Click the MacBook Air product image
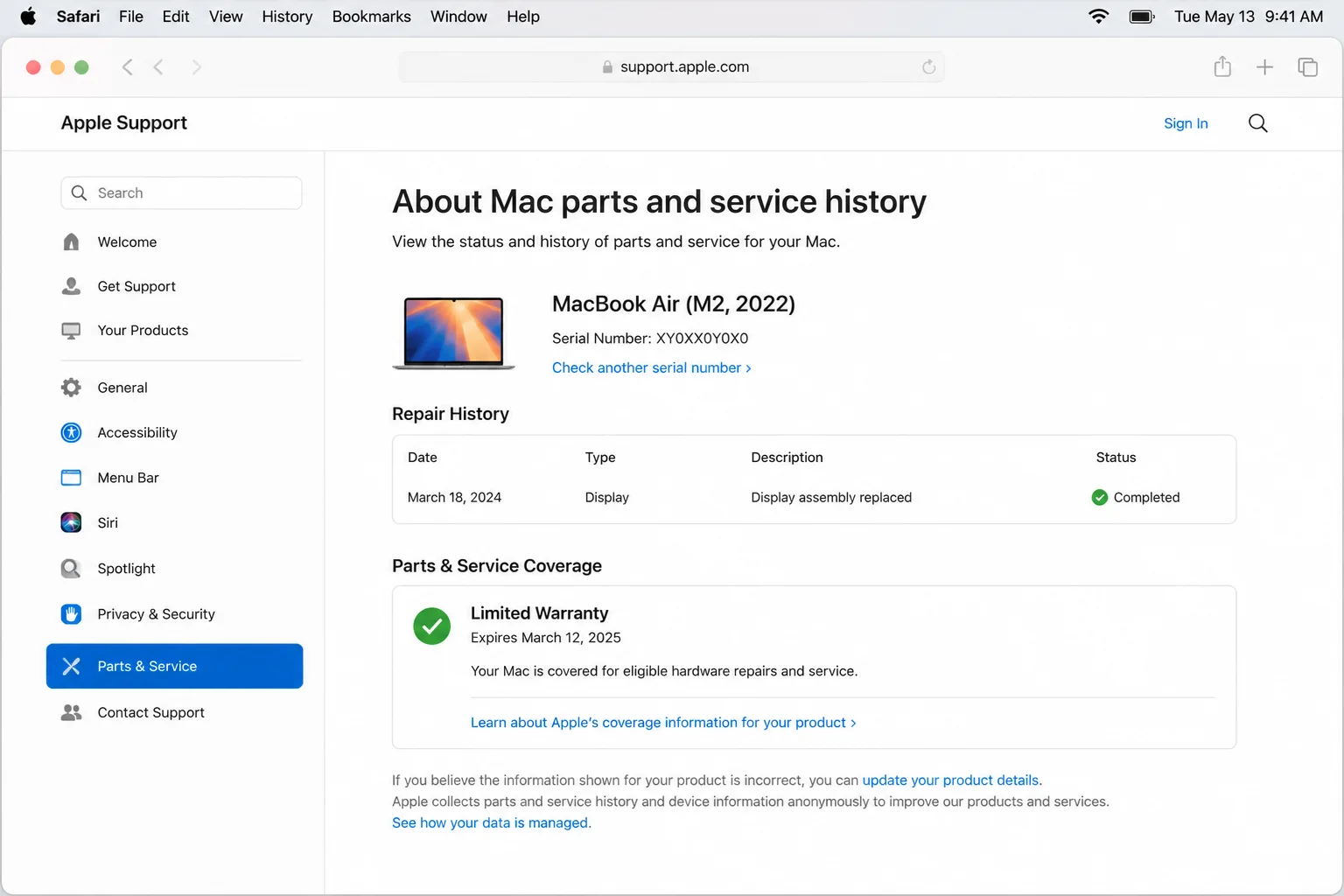 click(453, 333)
